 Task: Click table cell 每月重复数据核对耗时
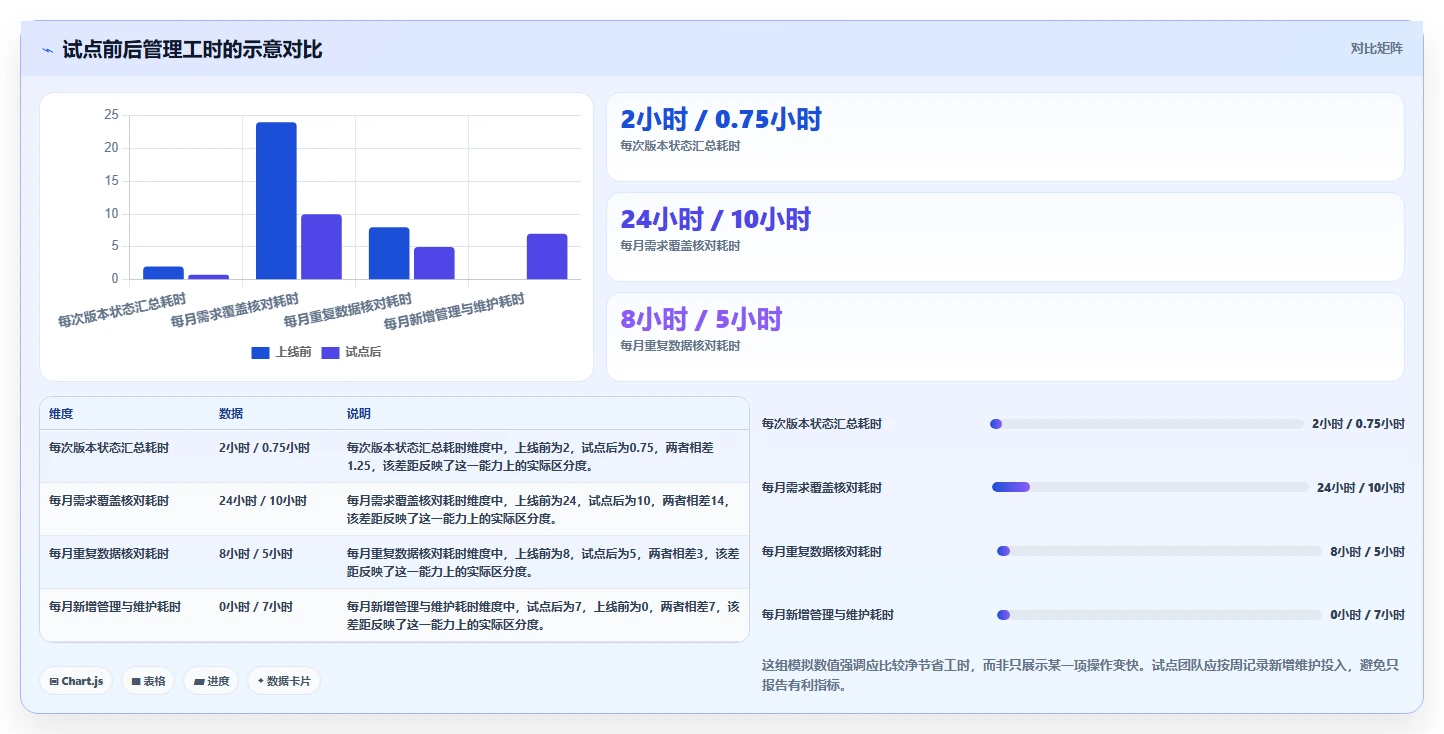click(x=109, y=554)
